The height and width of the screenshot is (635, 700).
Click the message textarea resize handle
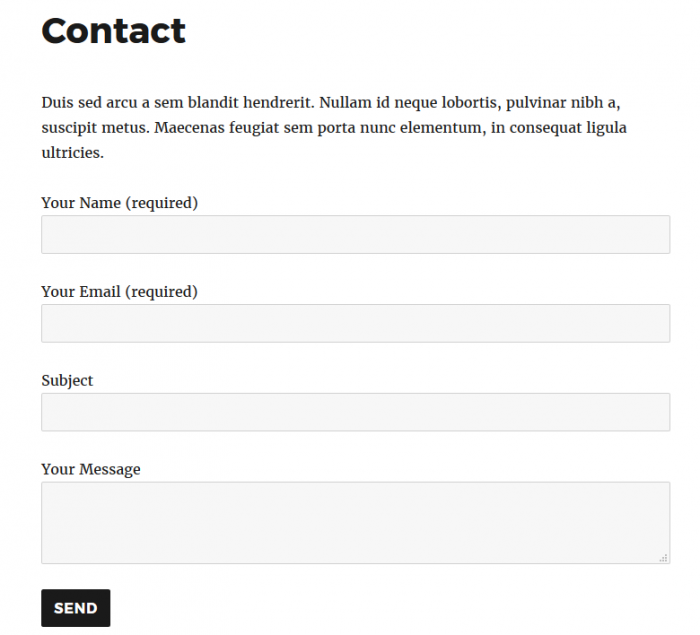click(663, 558)
